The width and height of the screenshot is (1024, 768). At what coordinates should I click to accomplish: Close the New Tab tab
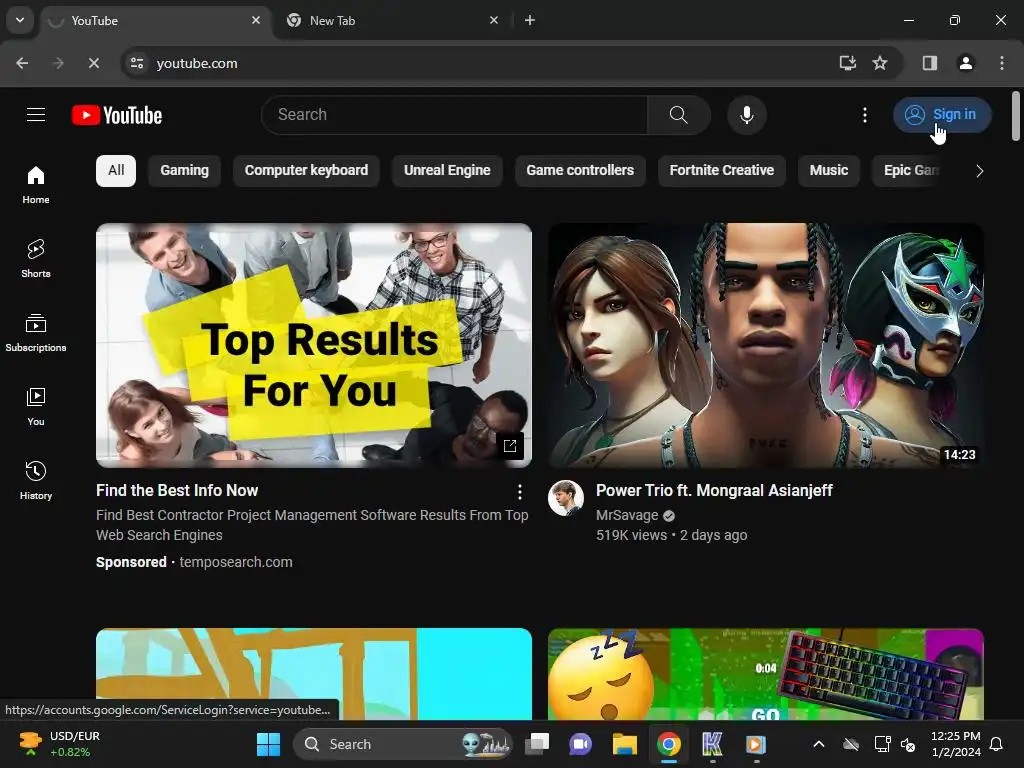[x=494, y=20]
